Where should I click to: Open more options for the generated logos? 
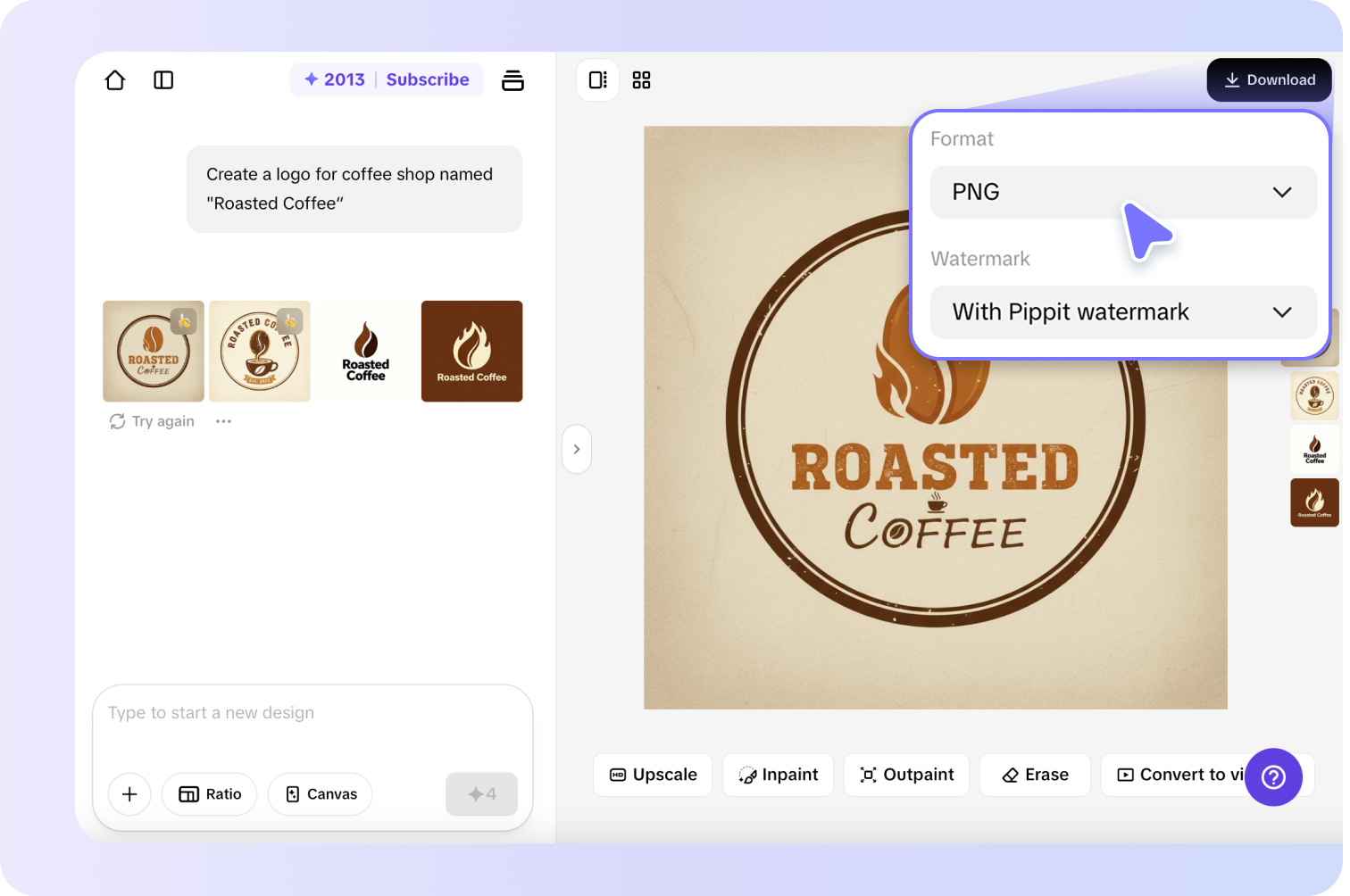click(222, 420)
